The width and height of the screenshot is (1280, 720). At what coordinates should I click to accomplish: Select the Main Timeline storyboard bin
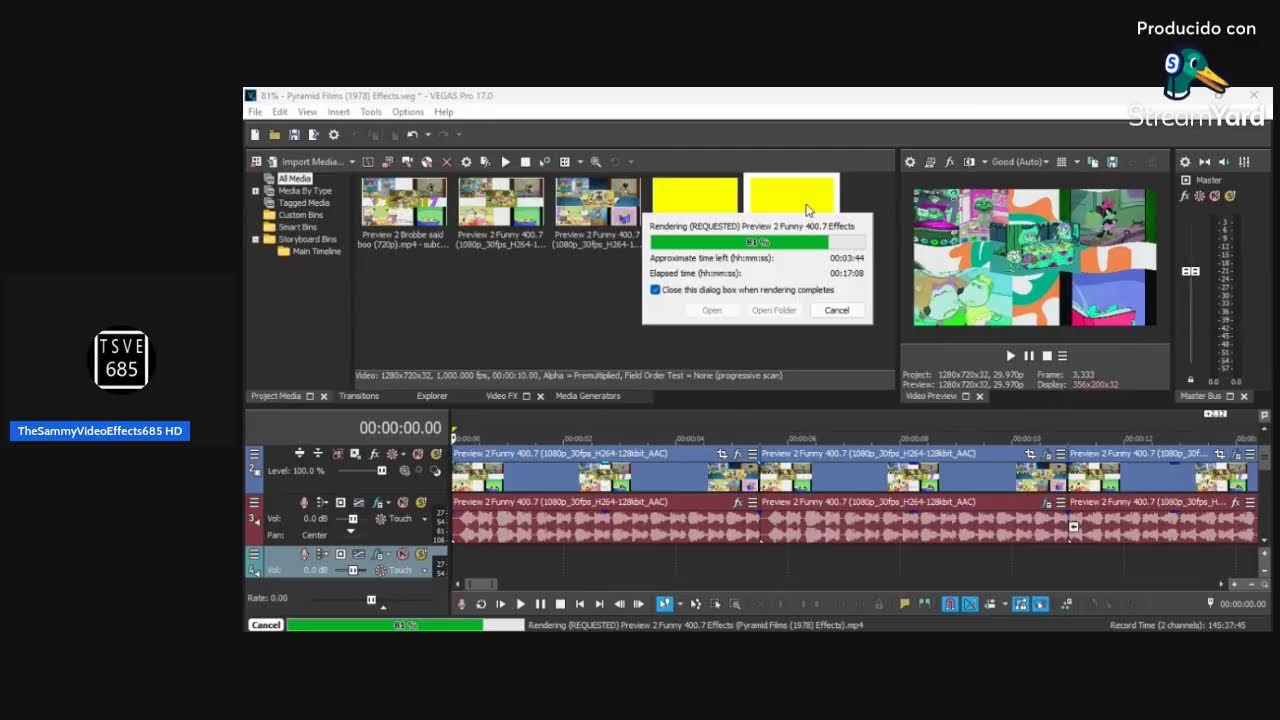point(316,251)
